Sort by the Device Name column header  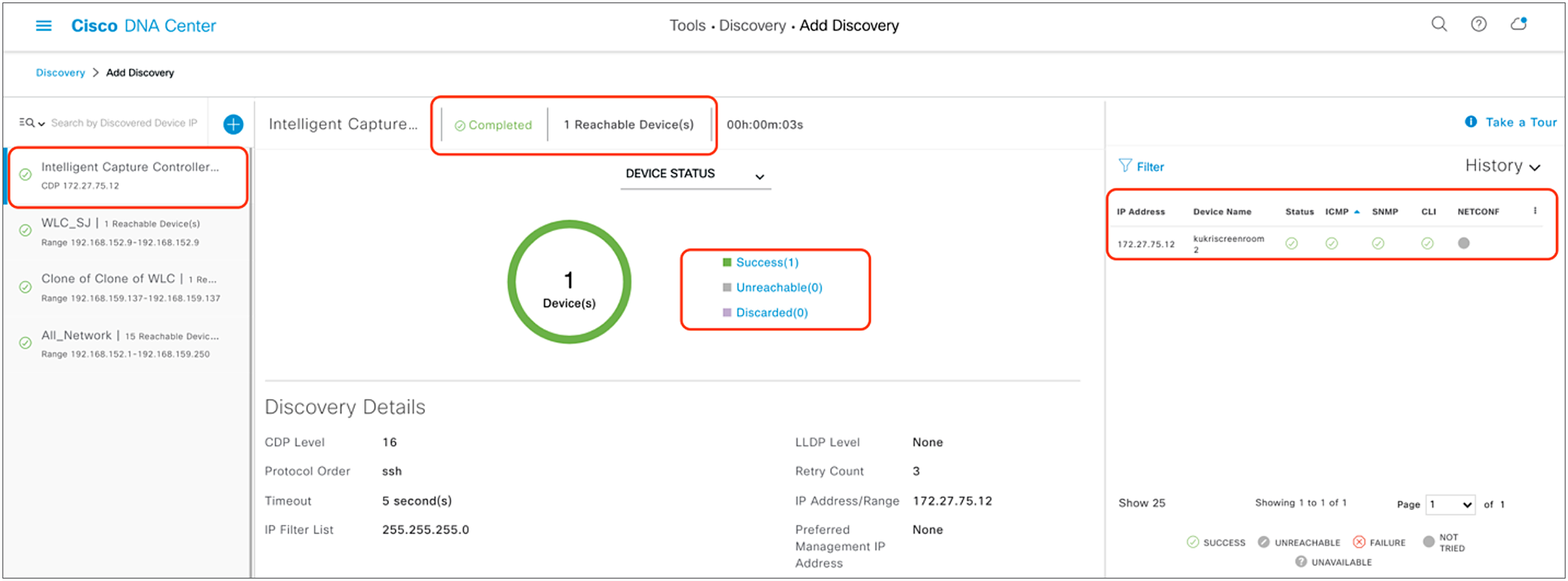[1222, 212]
